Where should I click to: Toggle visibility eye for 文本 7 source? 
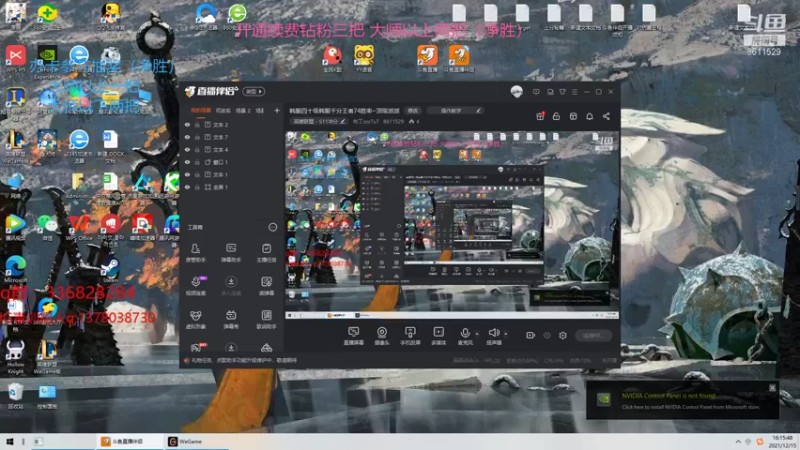click(x=187, y=137)
